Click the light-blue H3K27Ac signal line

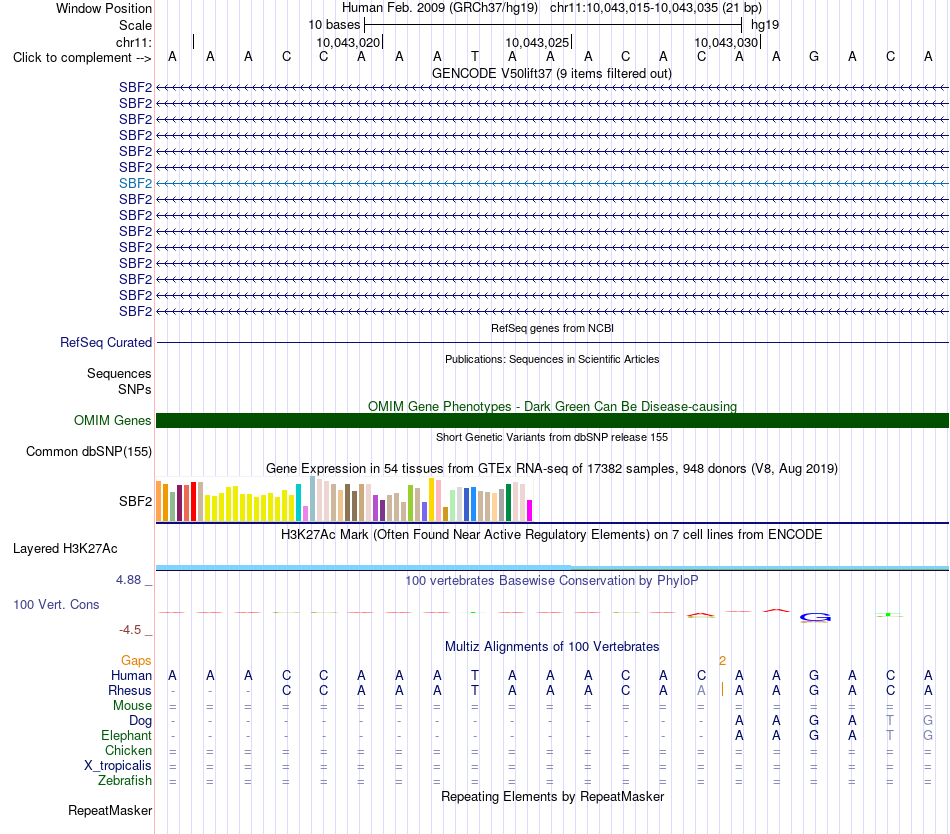(x=552, y=568)
